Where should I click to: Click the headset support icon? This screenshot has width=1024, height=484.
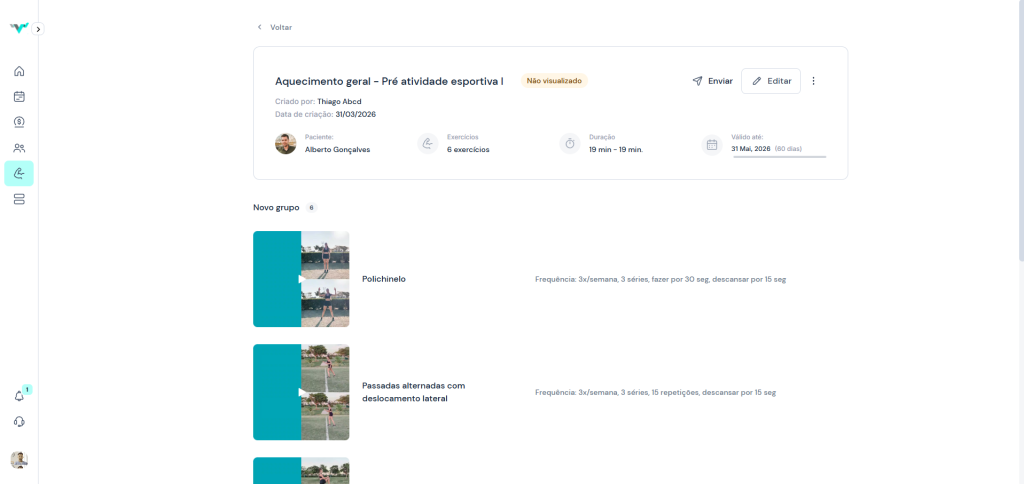pos(19,422)
